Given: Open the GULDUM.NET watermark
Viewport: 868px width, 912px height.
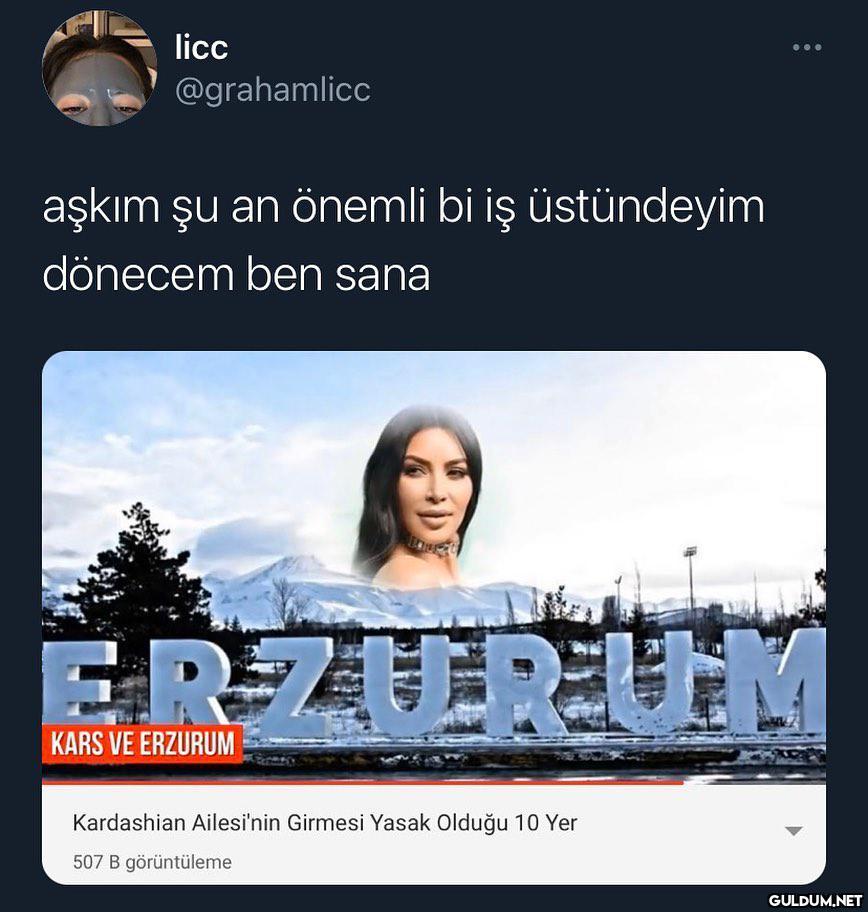Looking at the screenshot, I should tap(815, 901).
